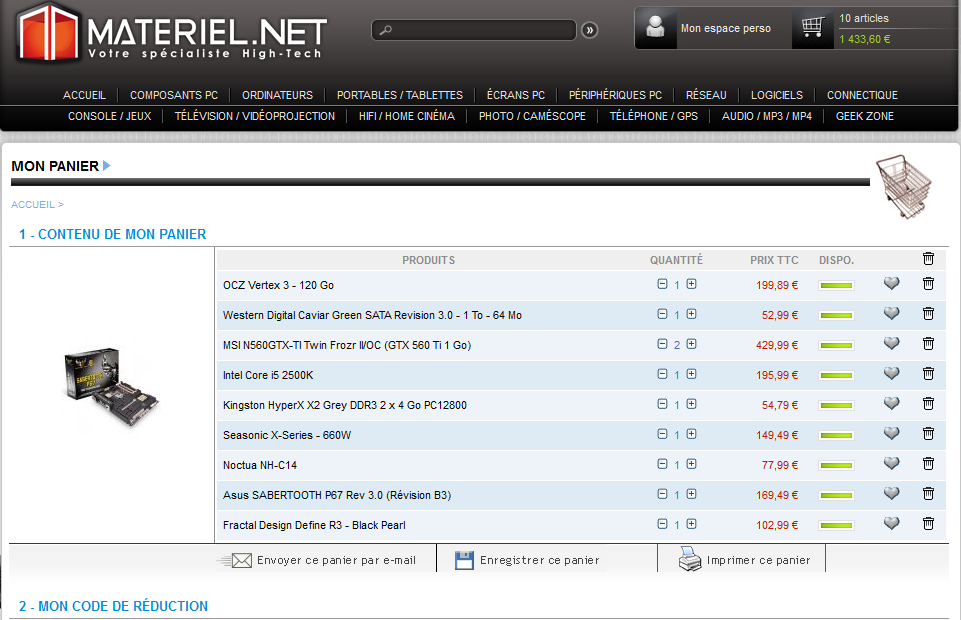This screenshot has width=961, height=620.
Task: Click the search submit arrow button
Action: (589, 30)
